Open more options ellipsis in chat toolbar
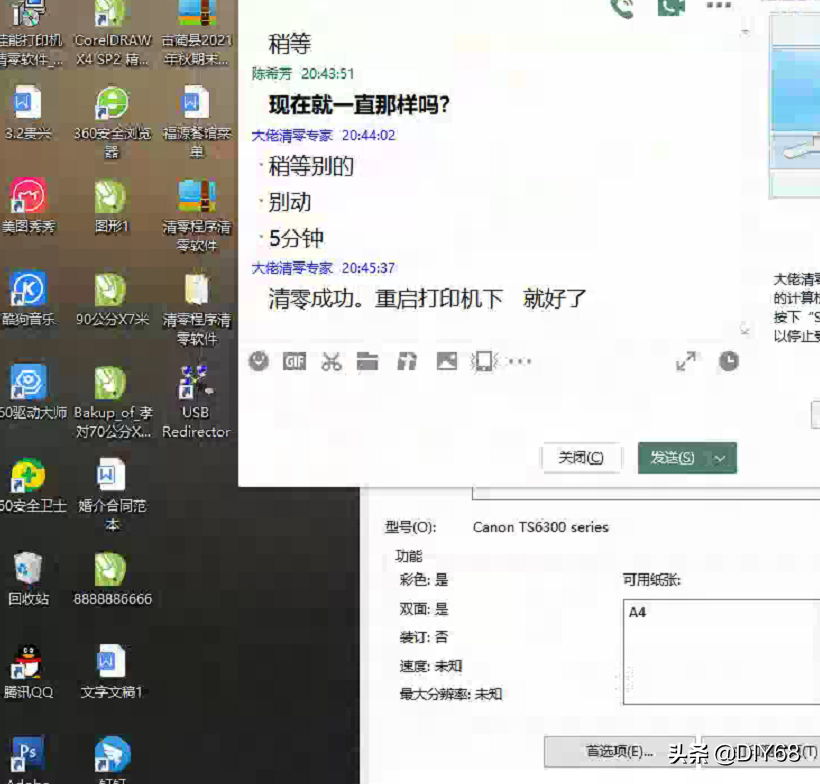Image resolution: width=820 pixels, height=784 pixels. point(520,361)
